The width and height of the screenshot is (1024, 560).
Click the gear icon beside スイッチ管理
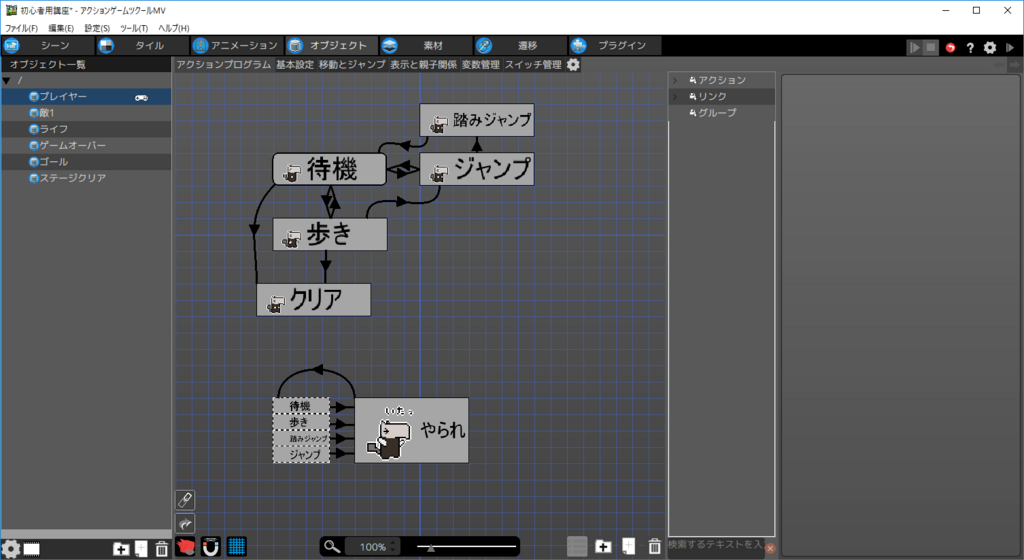[573, 65]
